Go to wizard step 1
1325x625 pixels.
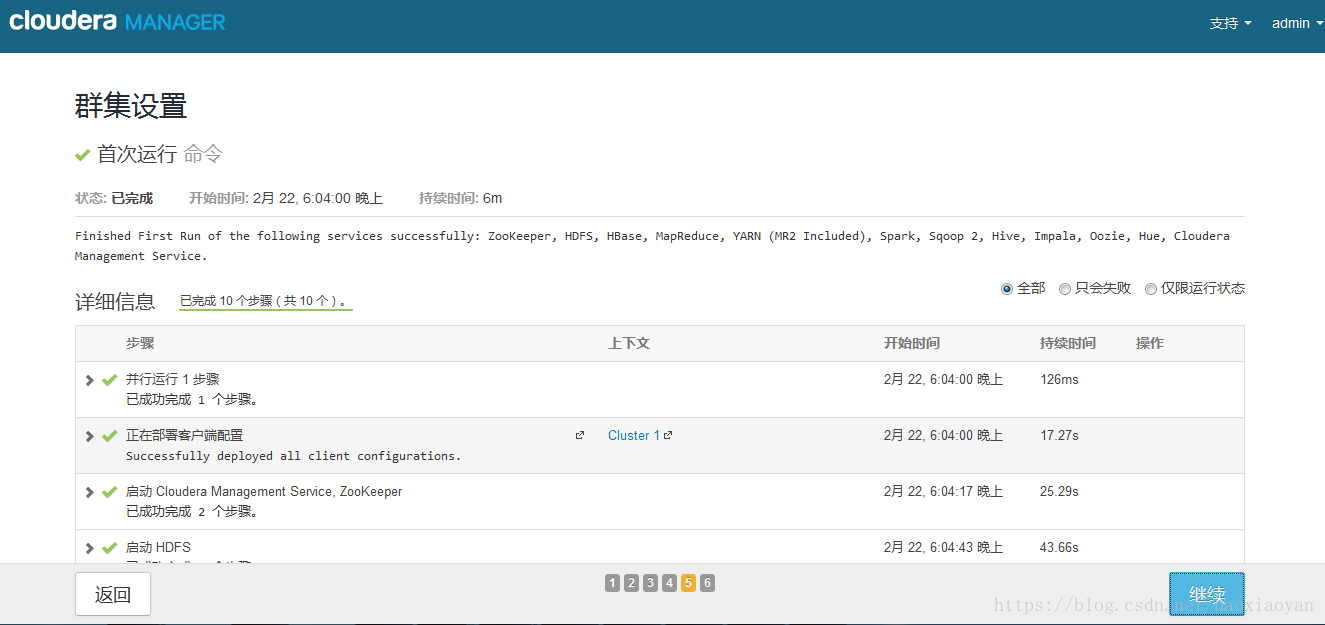(x=612, y=583)
